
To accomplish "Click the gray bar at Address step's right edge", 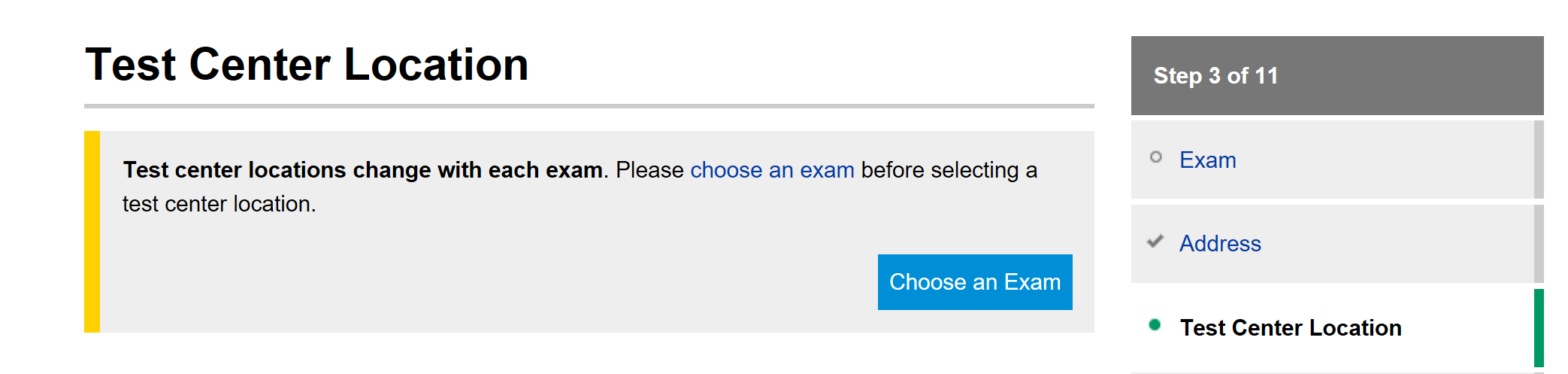I will tap(1538, 244).
